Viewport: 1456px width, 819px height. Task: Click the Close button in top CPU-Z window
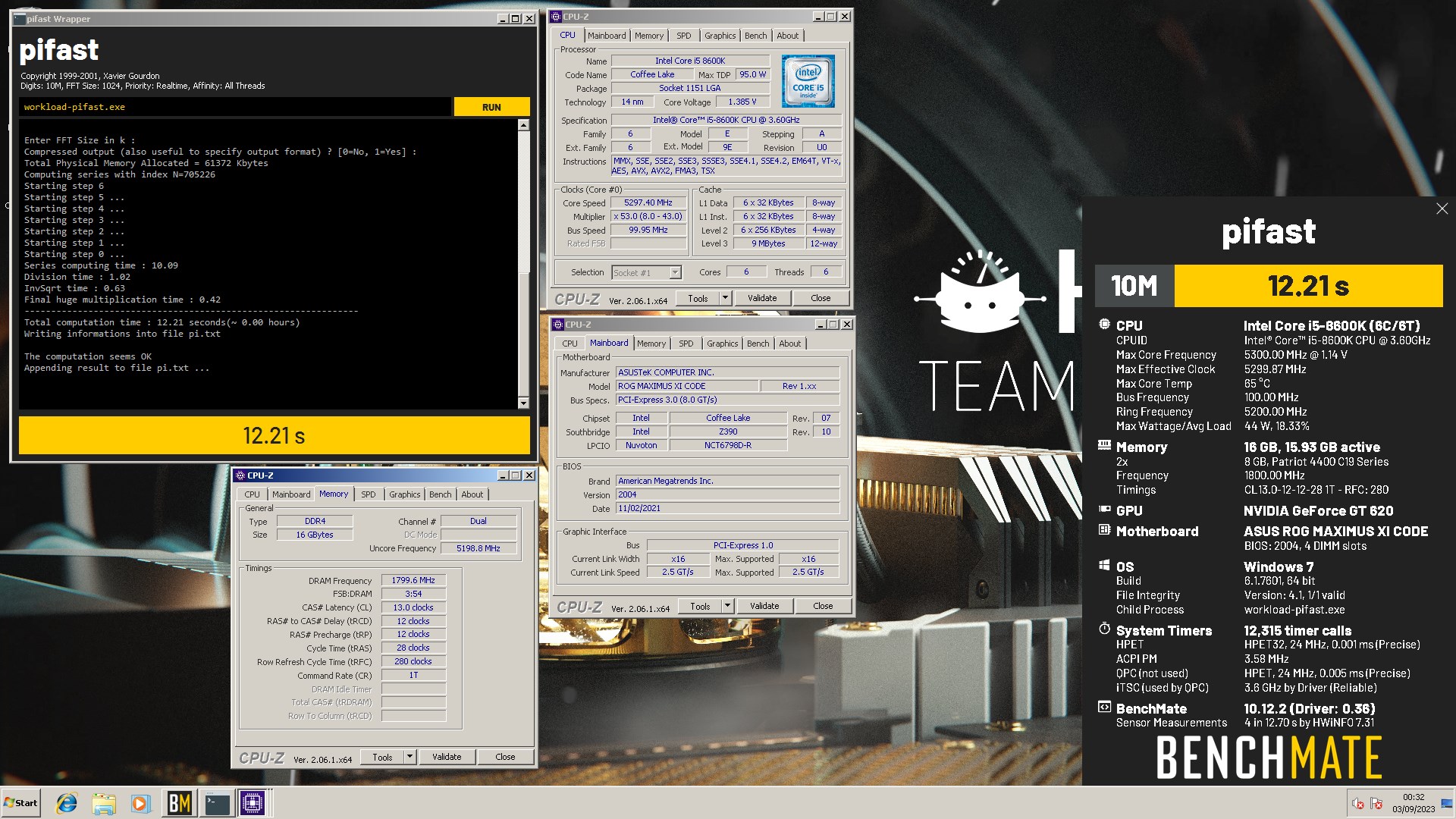pos(821,298)
